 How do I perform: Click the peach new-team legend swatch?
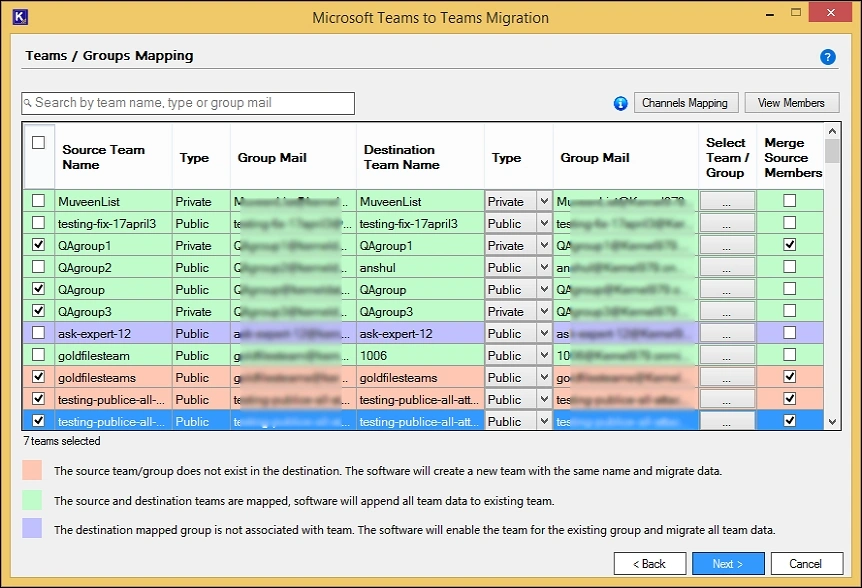[x=32, y=470]
